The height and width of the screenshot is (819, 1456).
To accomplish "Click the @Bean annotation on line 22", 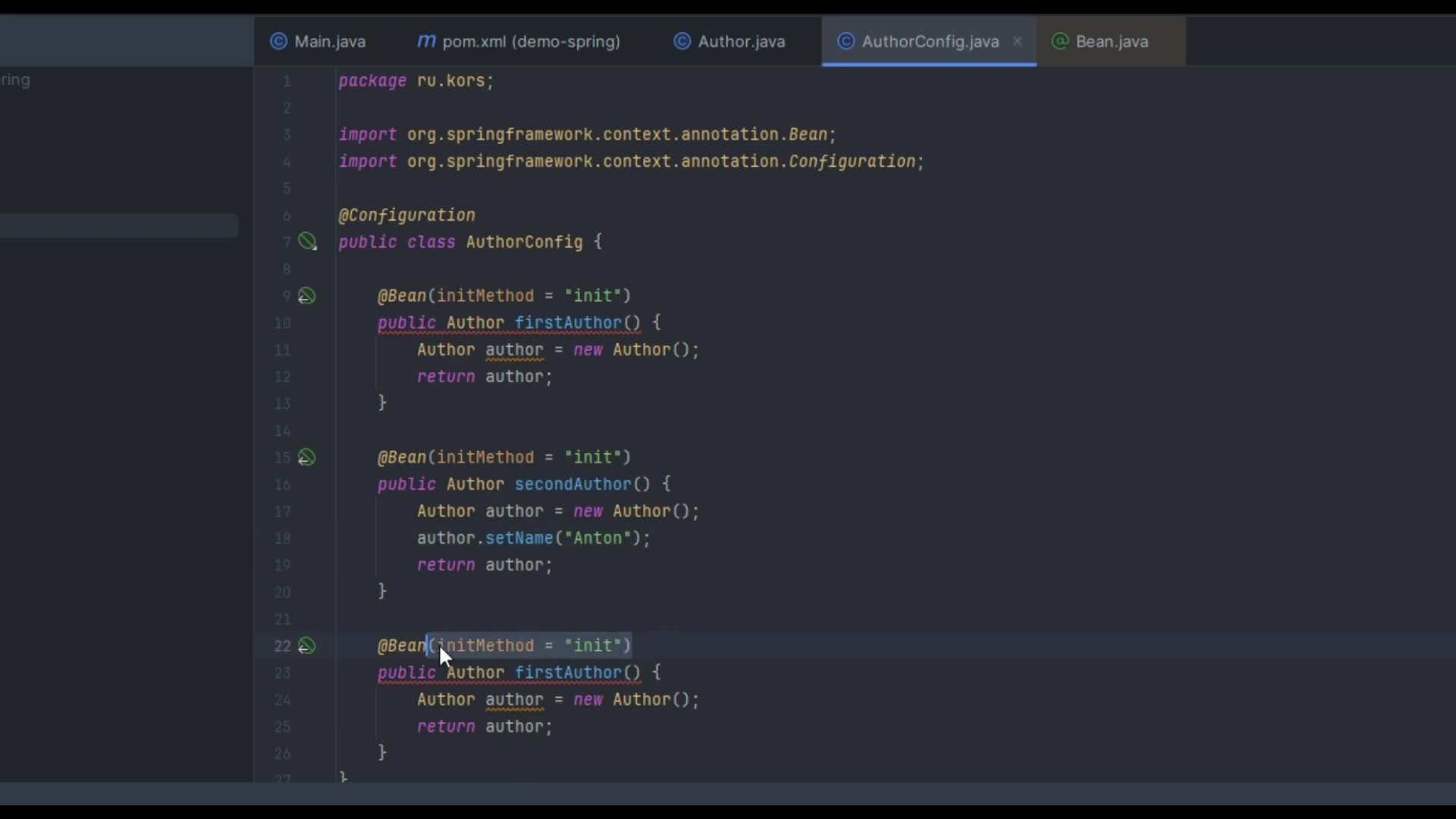I will click(402, 646).
